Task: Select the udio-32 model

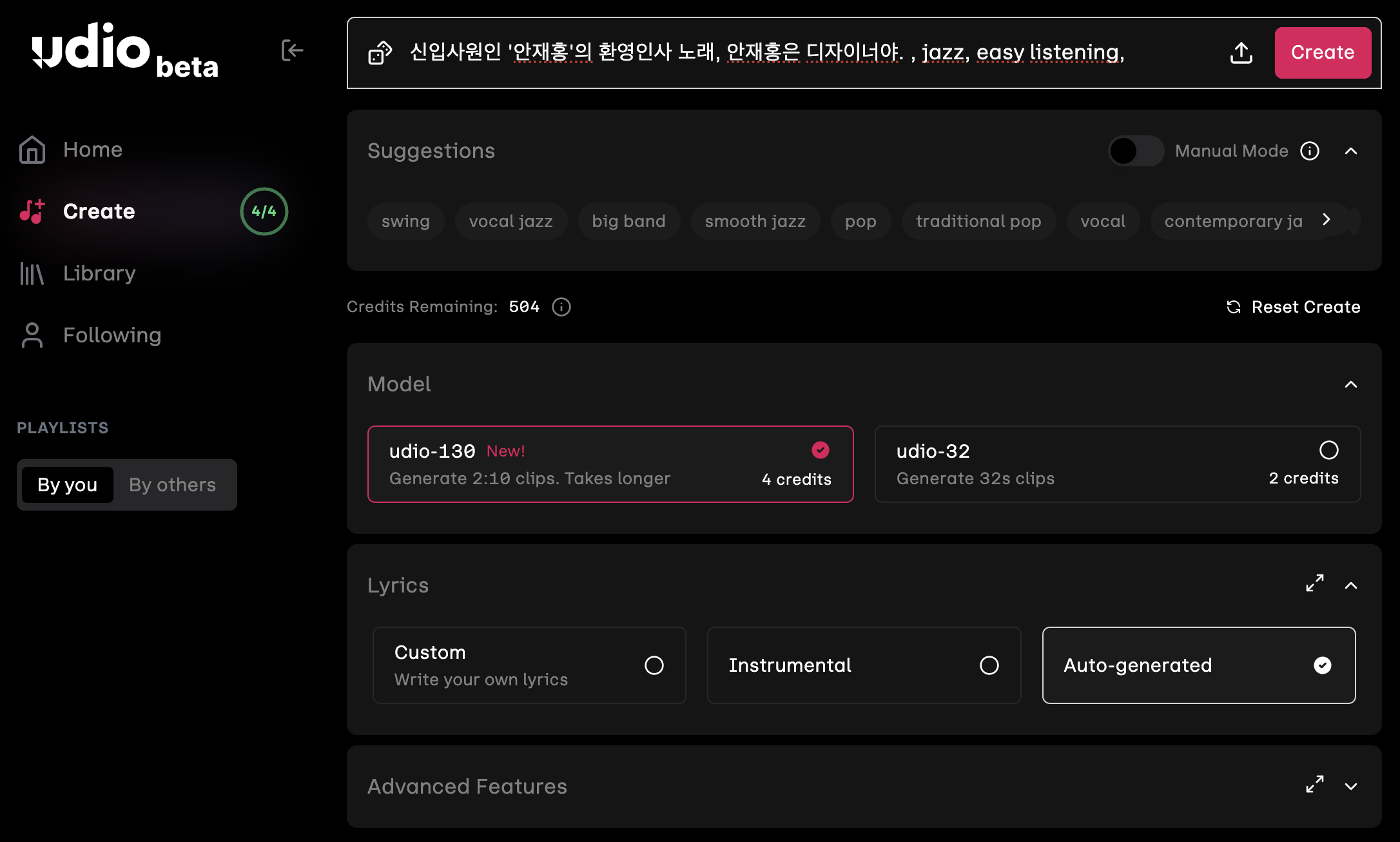Action: pyautogui.click(x=1116, y=464)
